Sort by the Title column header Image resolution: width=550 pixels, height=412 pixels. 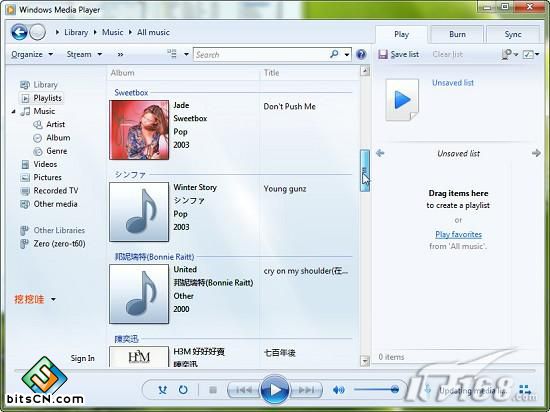271,73
